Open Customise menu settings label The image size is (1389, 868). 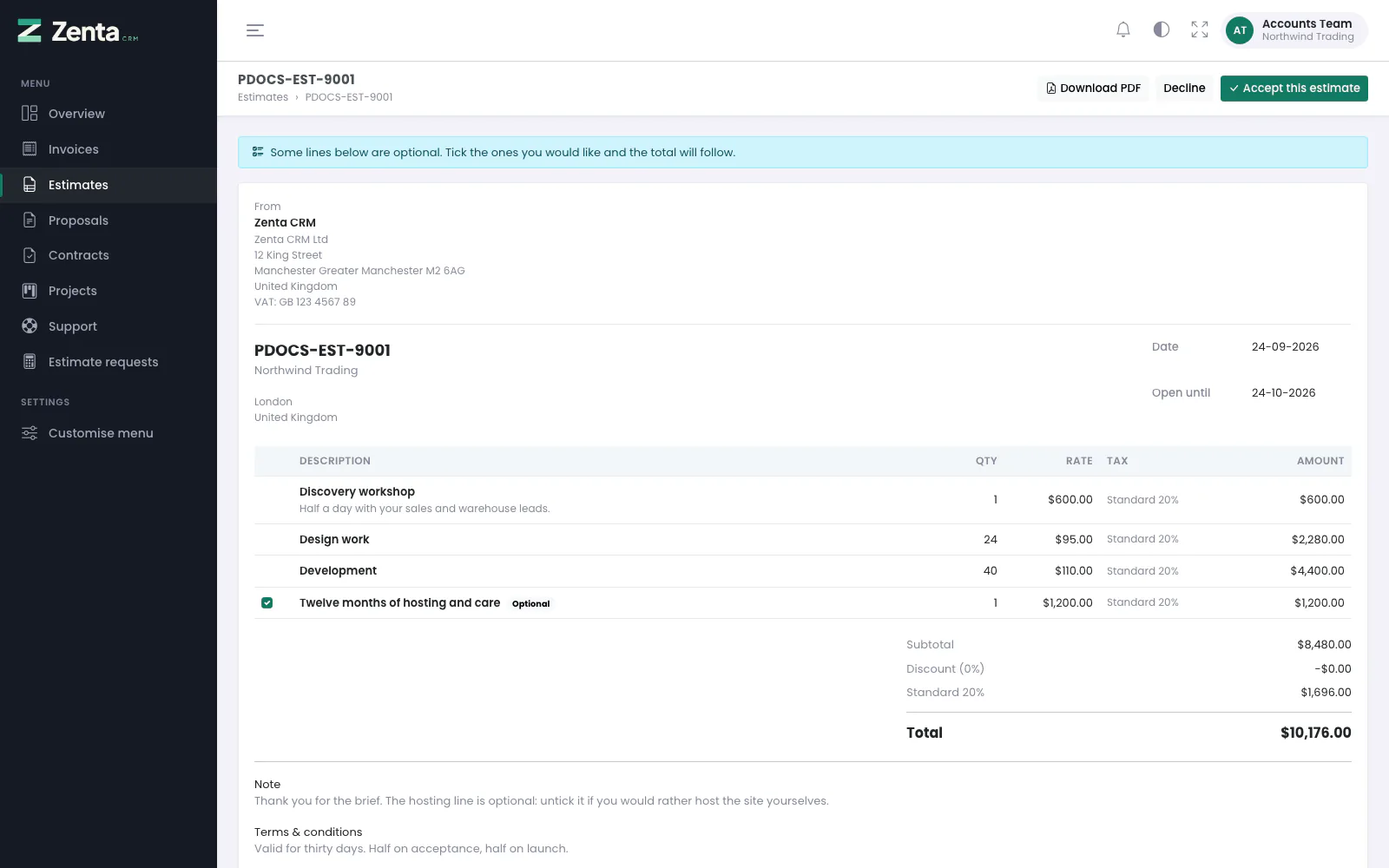pyautogui.click(x=101, y=433)
